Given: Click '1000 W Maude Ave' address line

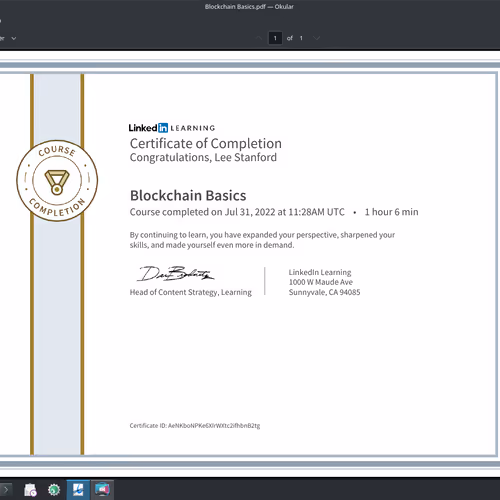Looking at the screenshot, I should click(321, 282).
